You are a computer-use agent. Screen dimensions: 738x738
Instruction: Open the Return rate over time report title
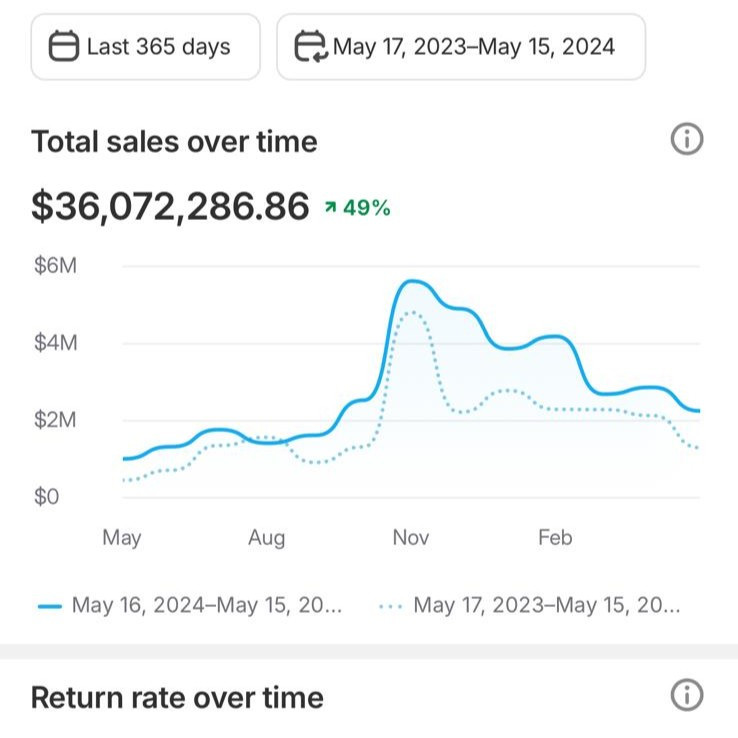tap(177, 697)
